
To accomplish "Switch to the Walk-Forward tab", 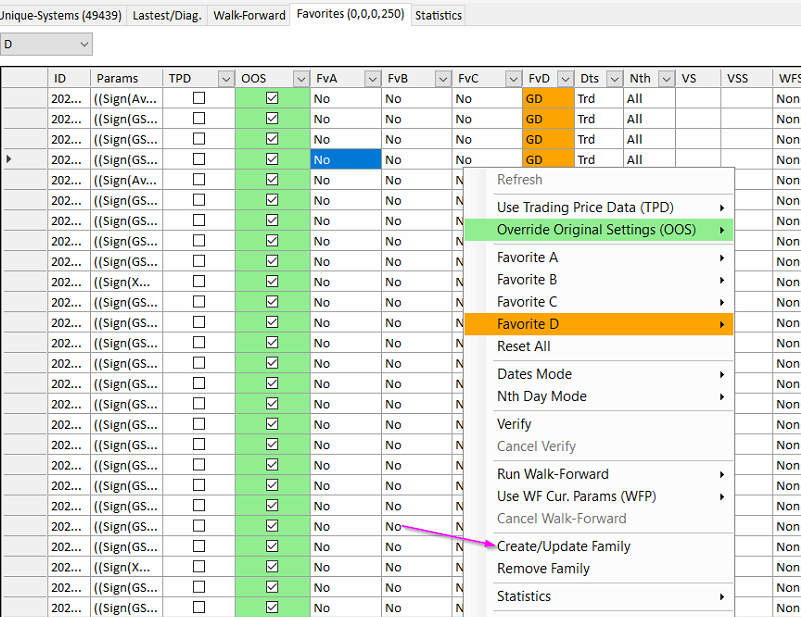I will (x=249, y=15).
